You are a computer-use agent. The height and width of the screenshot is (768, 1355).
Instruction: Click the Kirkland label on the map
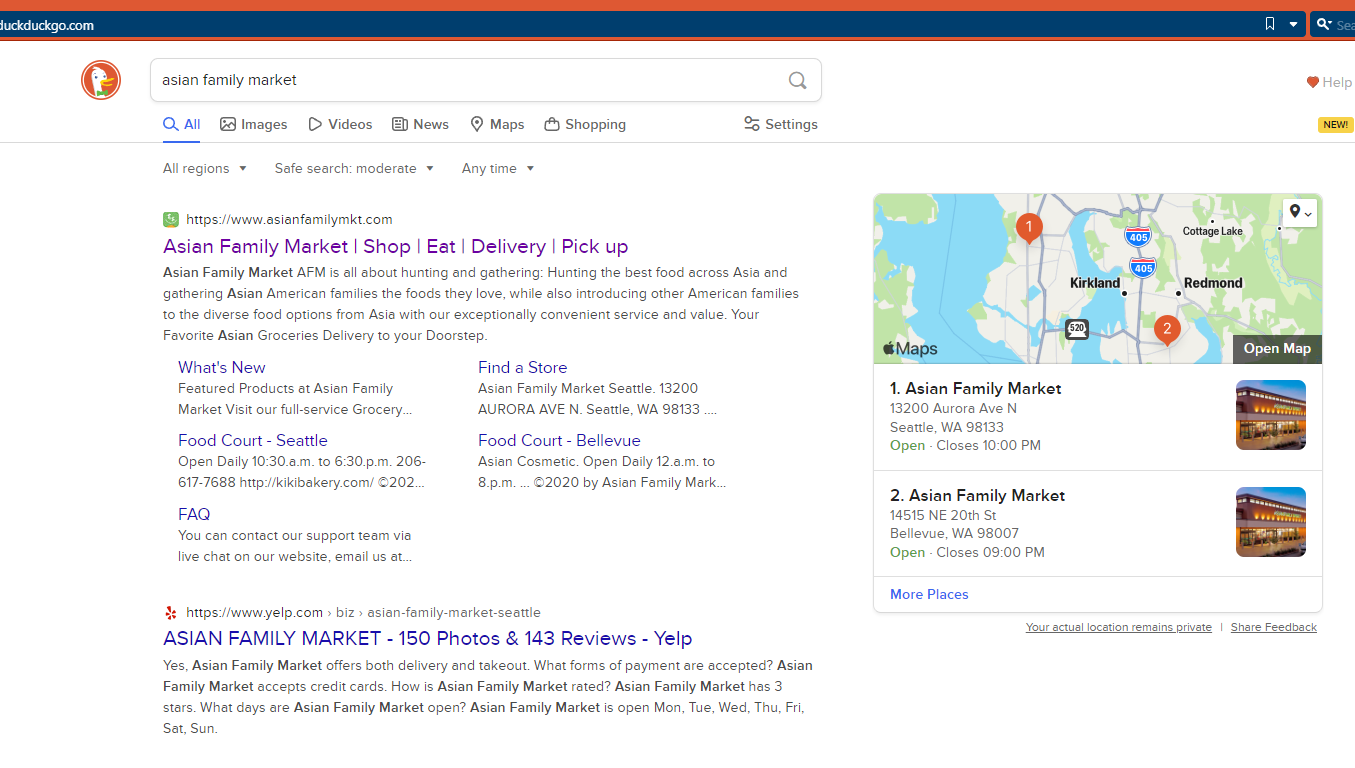tap(1095, 283)
